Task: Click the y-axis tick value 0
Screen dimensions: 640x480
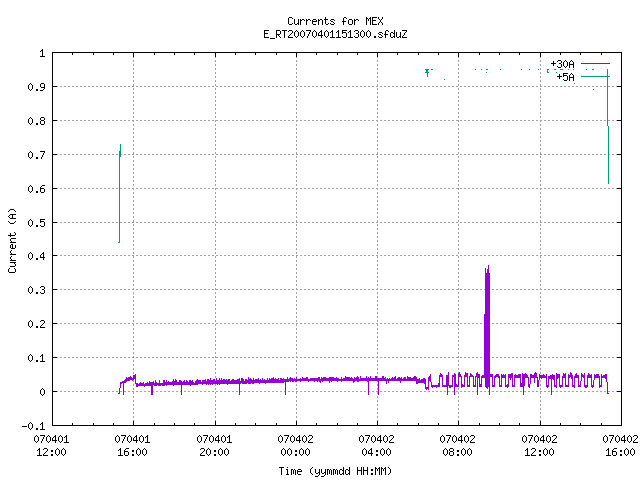Action: click(42, 392)
